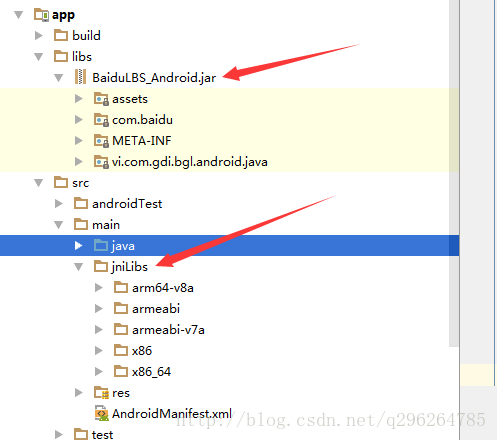The image size is (497, 440).
Task: Expand the assets package
Action: click(x=79, y=99)
